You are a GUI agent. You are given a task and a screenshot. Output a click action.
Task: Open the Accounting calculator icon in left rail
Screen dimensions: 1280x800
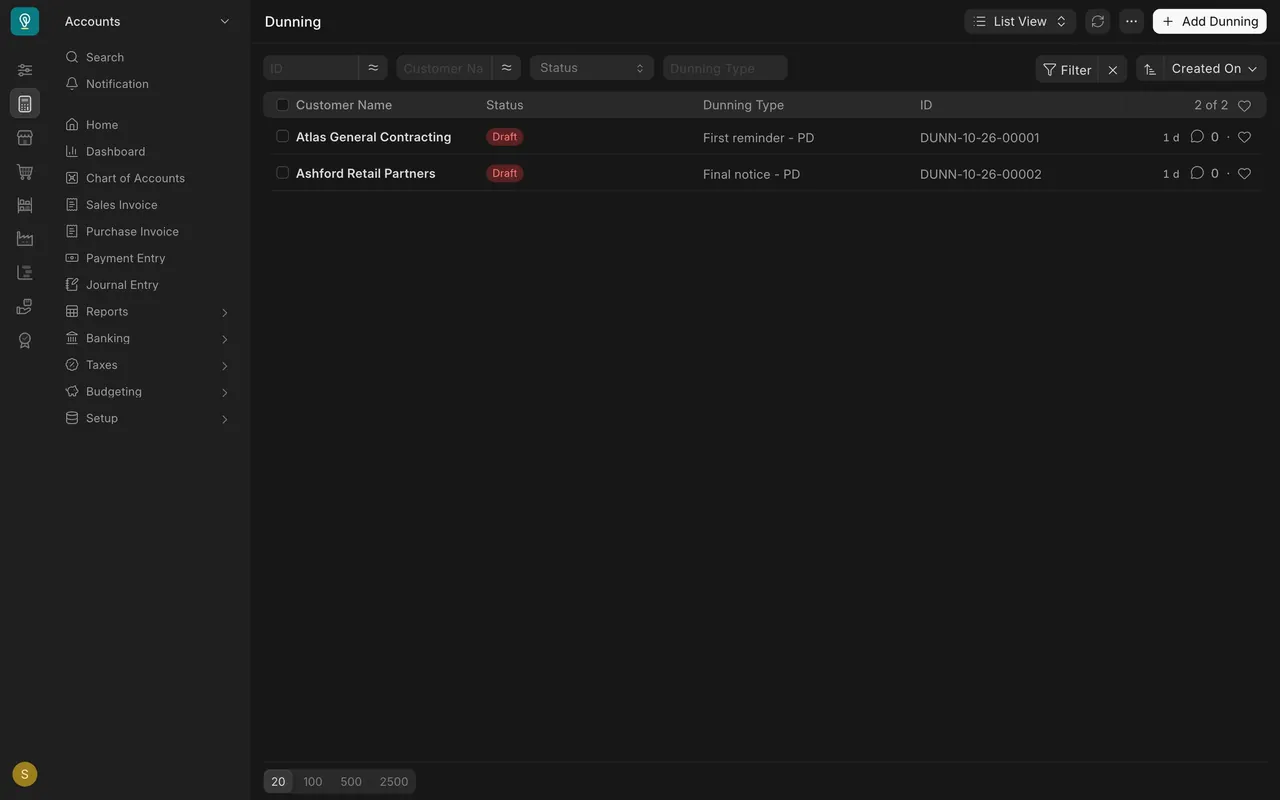pos(25,104)
